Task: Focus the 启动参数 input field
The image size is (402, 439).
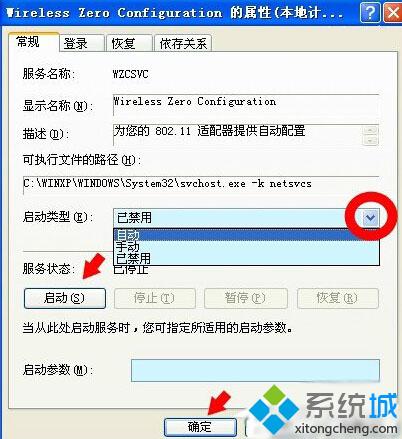Action: coord(255,370)
